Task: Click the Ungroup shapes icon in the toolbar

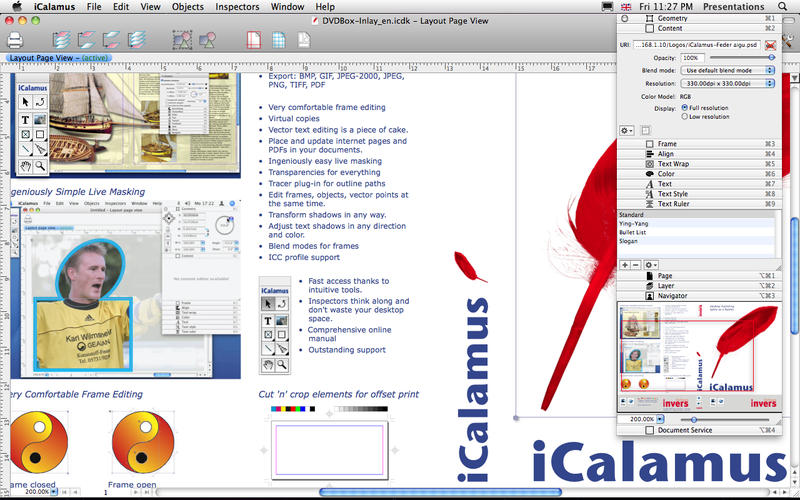Action: tap(207, 40)
